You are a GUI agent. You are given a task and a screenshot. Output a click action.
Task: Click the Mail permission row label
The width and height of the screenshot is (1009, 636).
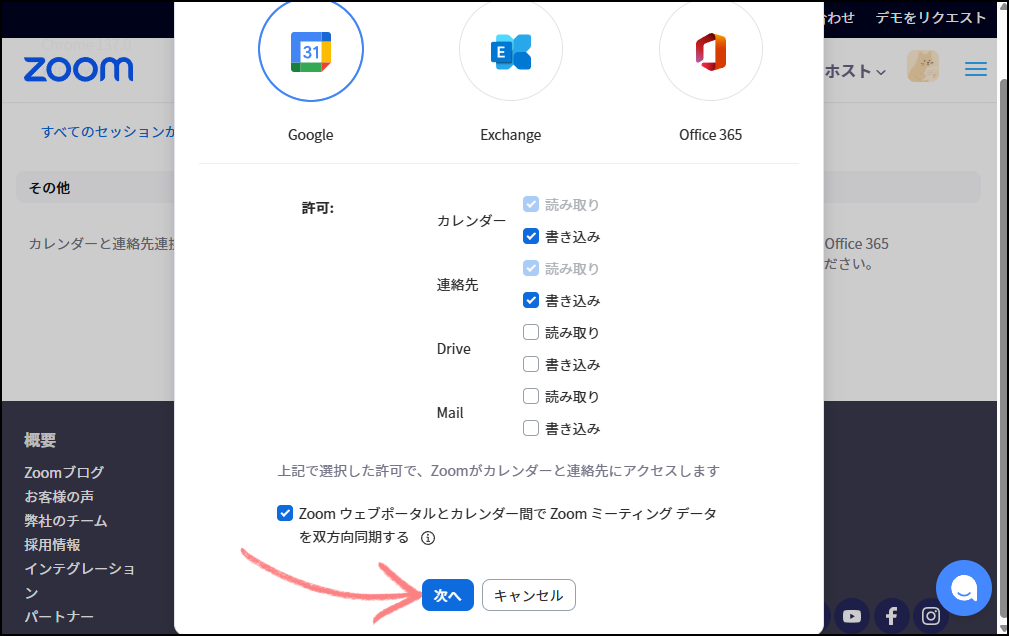(450, 413)
